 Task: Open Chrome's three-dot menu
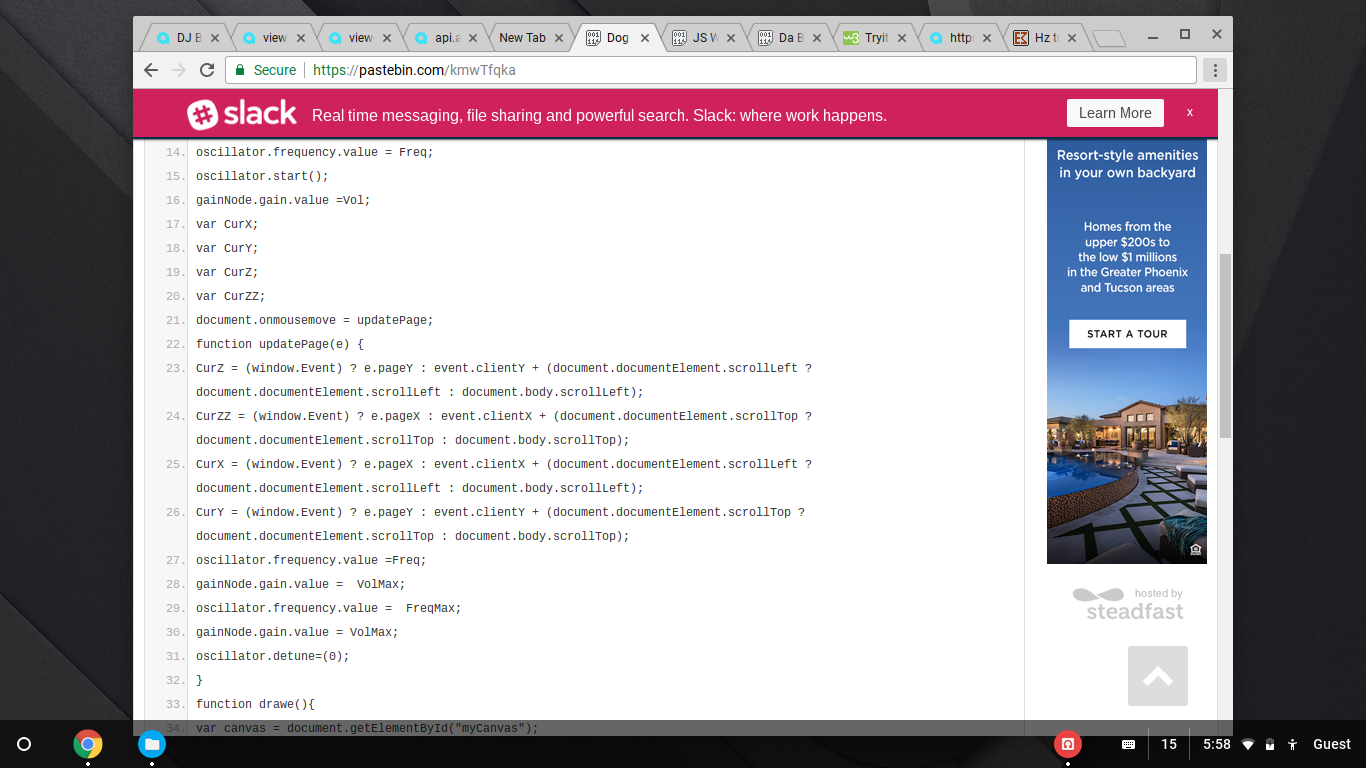pyautogui.click(x=1215, y=70)
